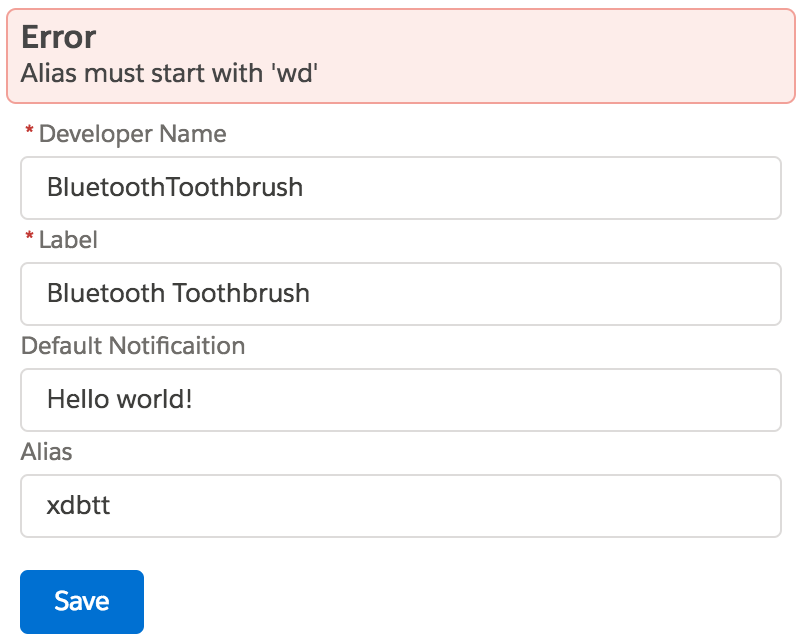The height and width of the screenshot is (644, 802).
Task: Click the word "Bluetooth" in Label field
Action: (106, 294)
